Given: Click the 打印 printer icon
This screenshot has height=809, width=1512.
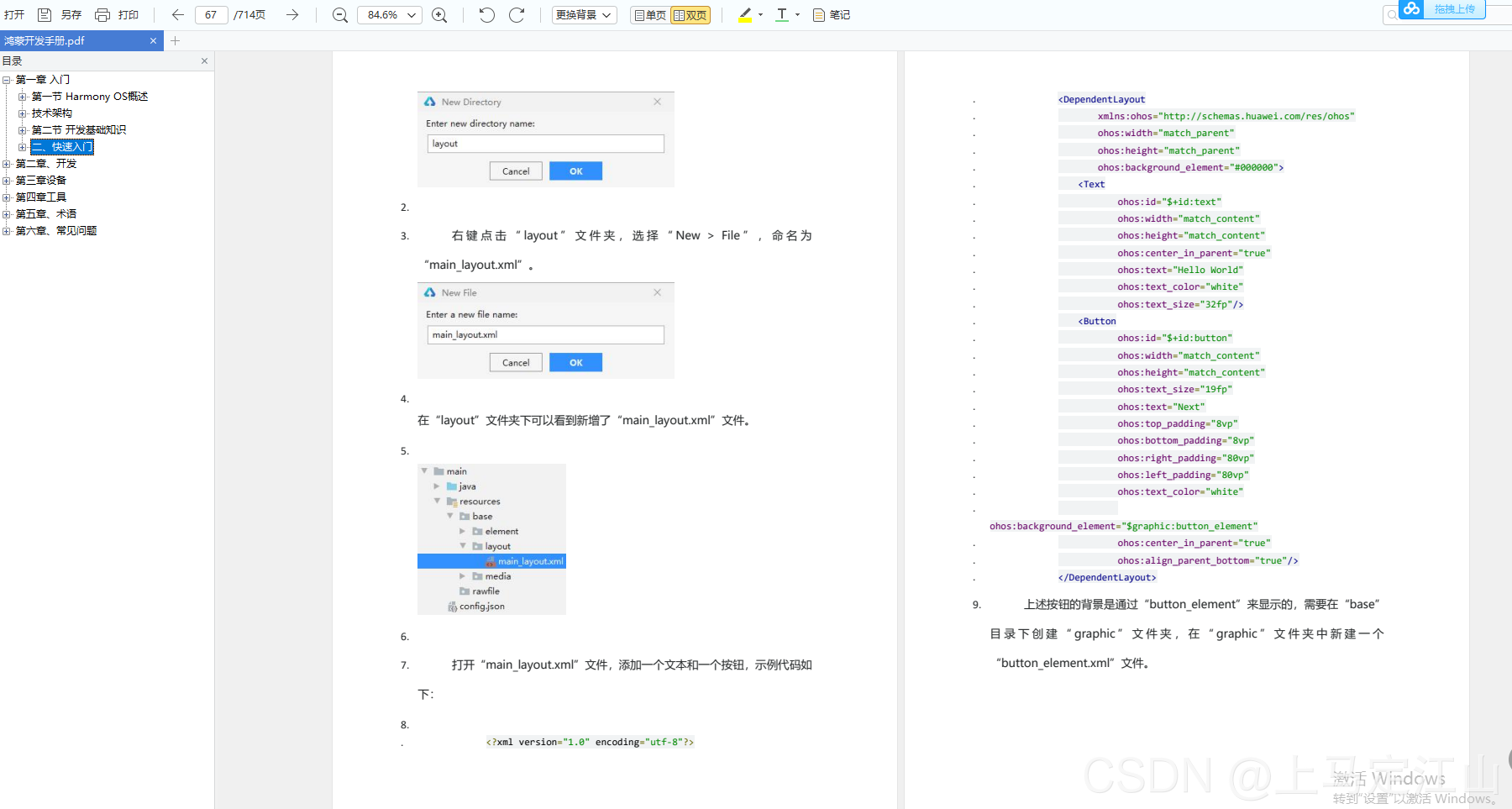Looking at the screenshot, I should (x=102, y=14).
